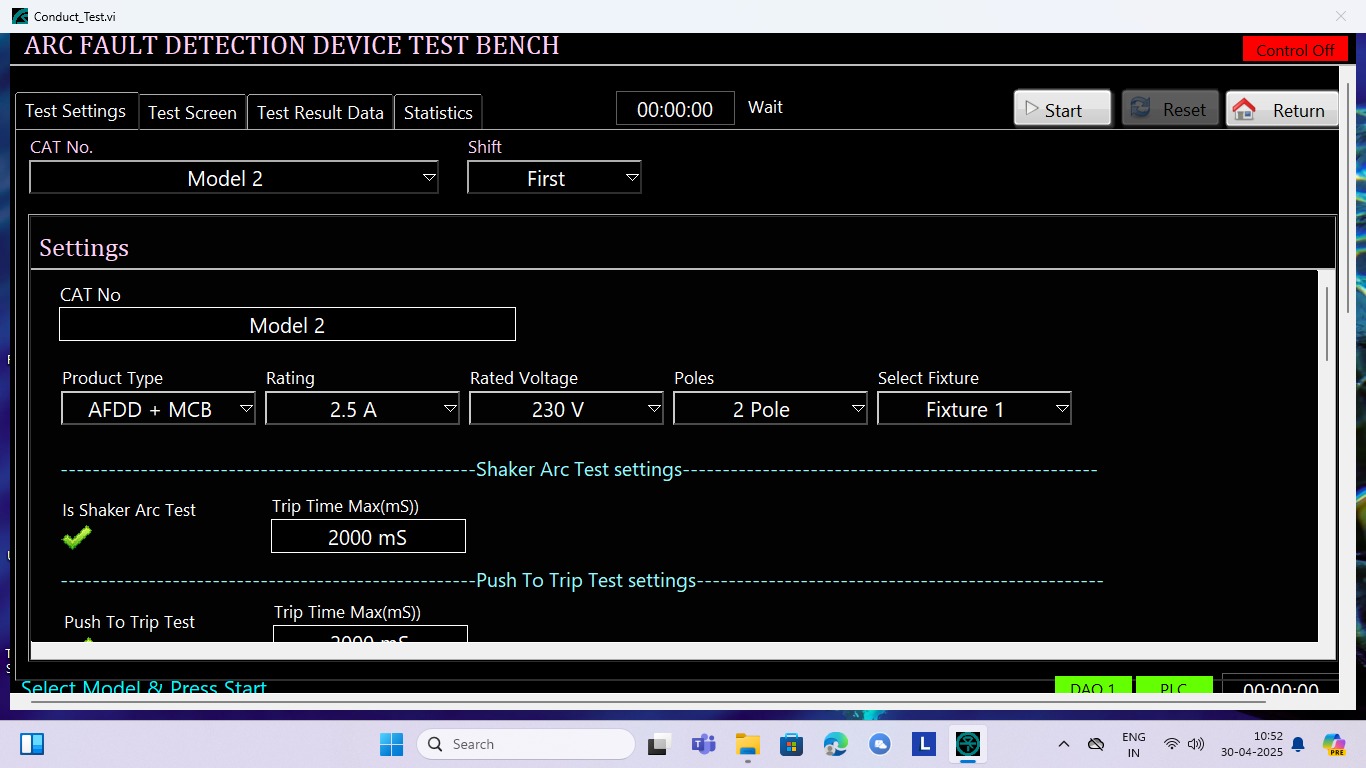Image resolution: width=1366 pixels, height=768 pixels.
Task: Click the Shaker Trip Time Max field
Action: pos(368,537)
